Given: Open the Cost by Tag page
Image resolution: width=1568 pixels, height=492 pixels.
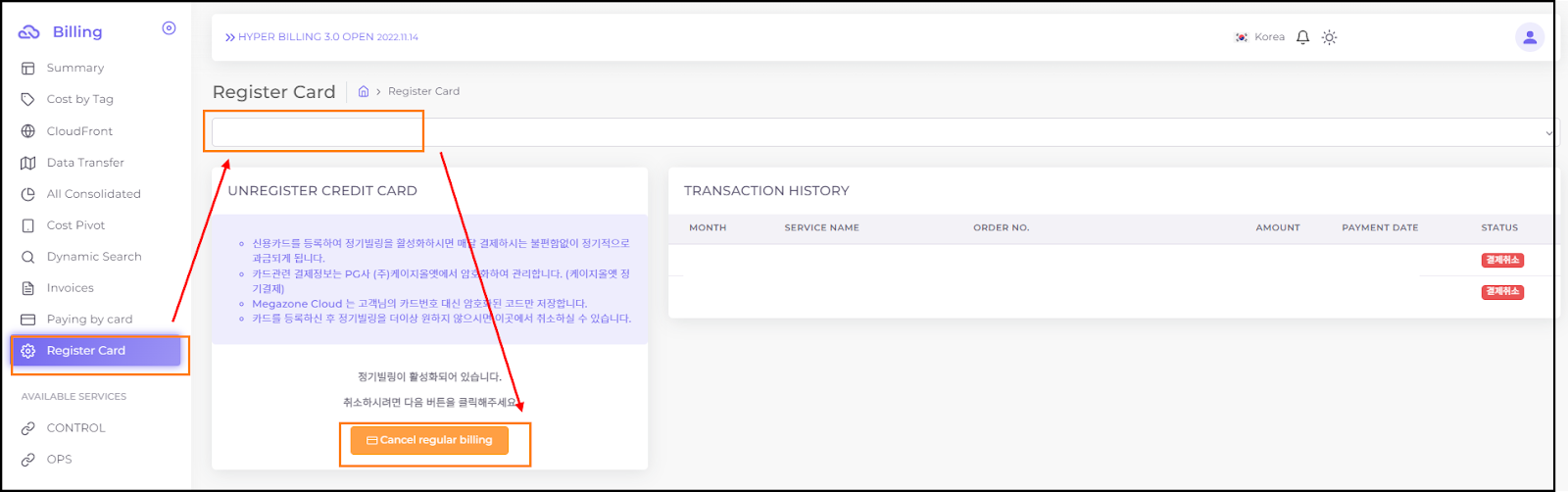Looking at the screenshot, I should click(79, 99).
